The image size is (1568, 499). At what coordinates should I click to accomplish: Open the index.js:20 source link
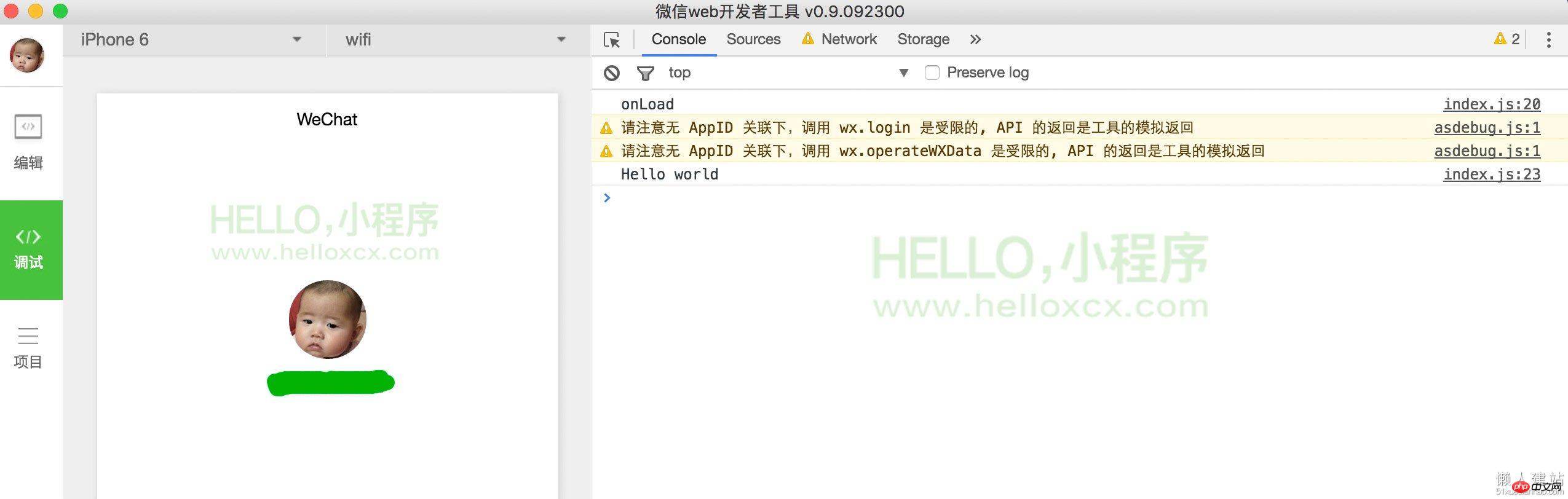pyautogui.click(x=1492, y=104)
